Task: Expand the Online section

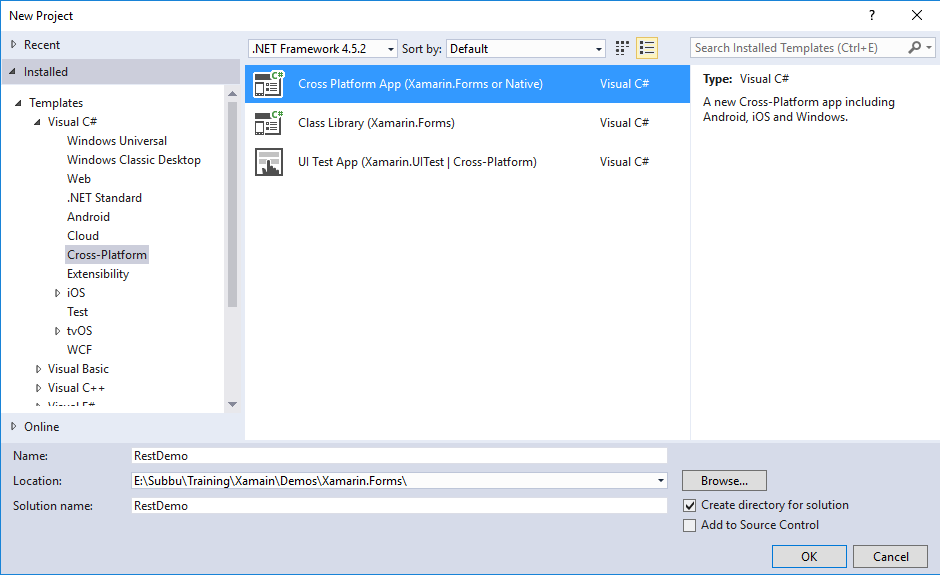Action: tap(13, 426)
